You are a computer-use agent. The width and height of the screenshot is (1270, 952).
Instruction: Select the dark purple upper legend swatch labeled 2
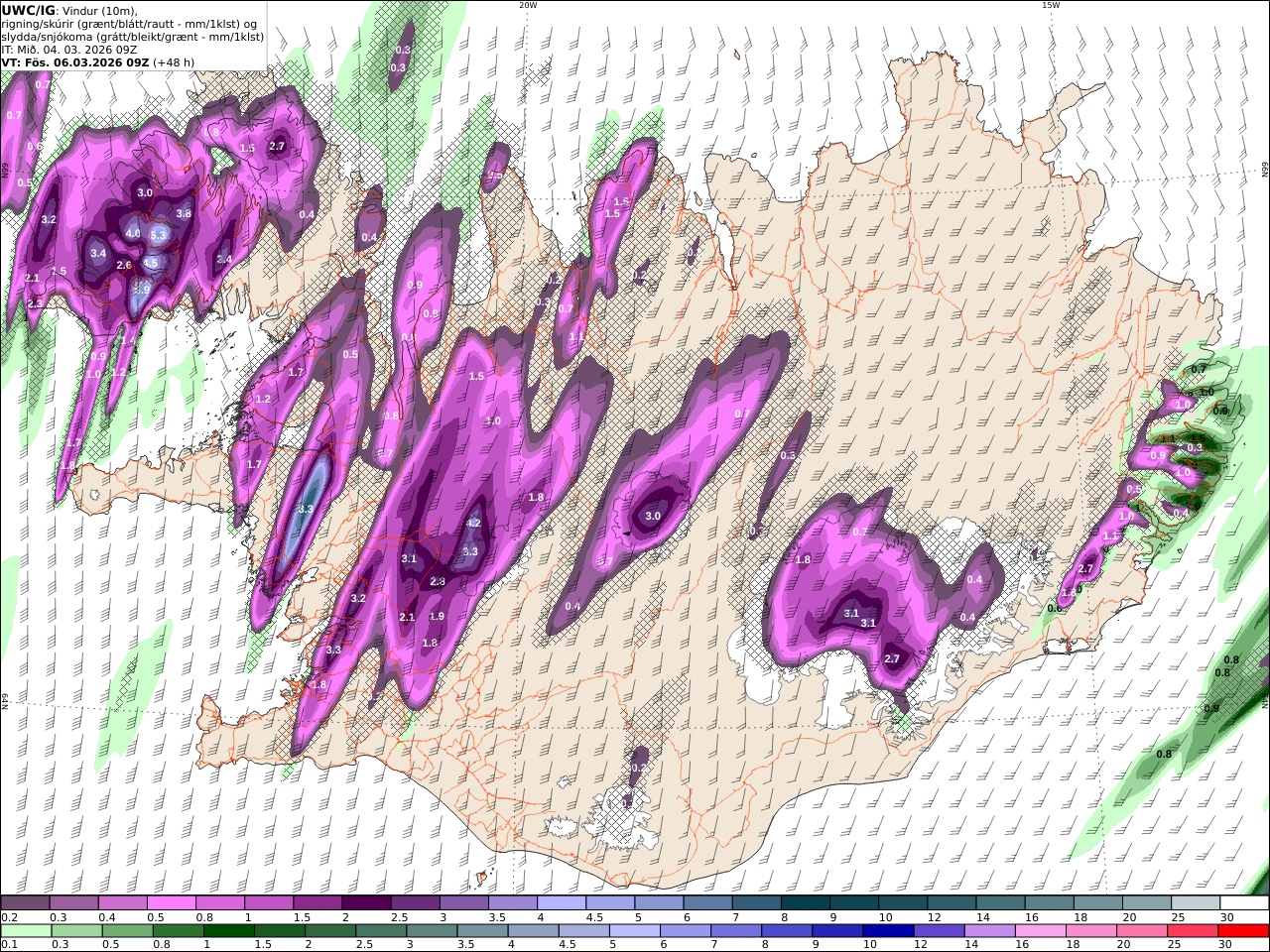point(366,903)
